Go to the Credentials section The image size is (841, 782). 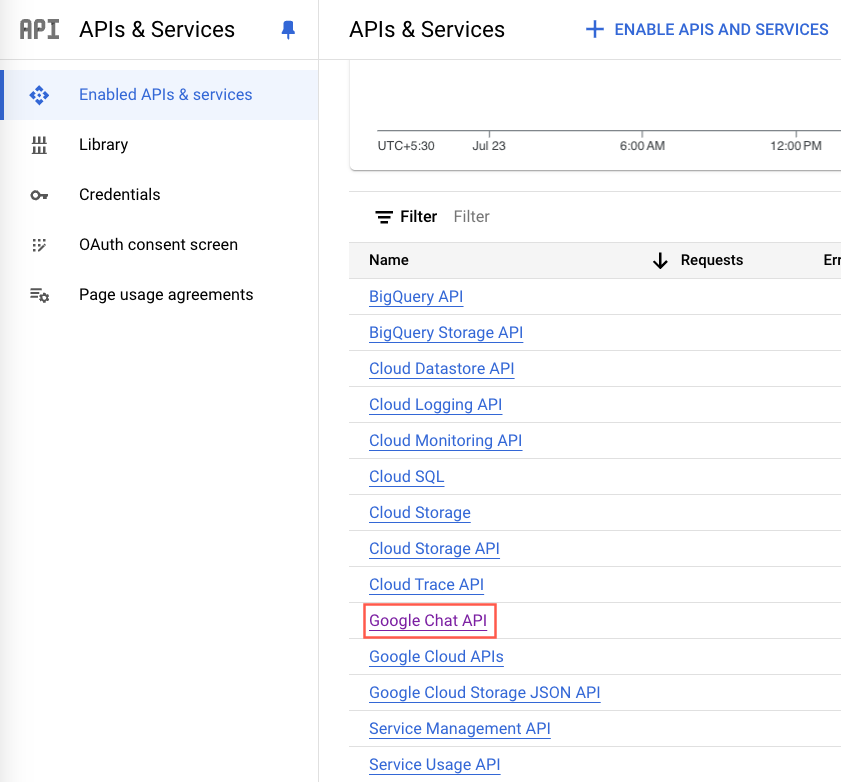[x=161, y=195]
